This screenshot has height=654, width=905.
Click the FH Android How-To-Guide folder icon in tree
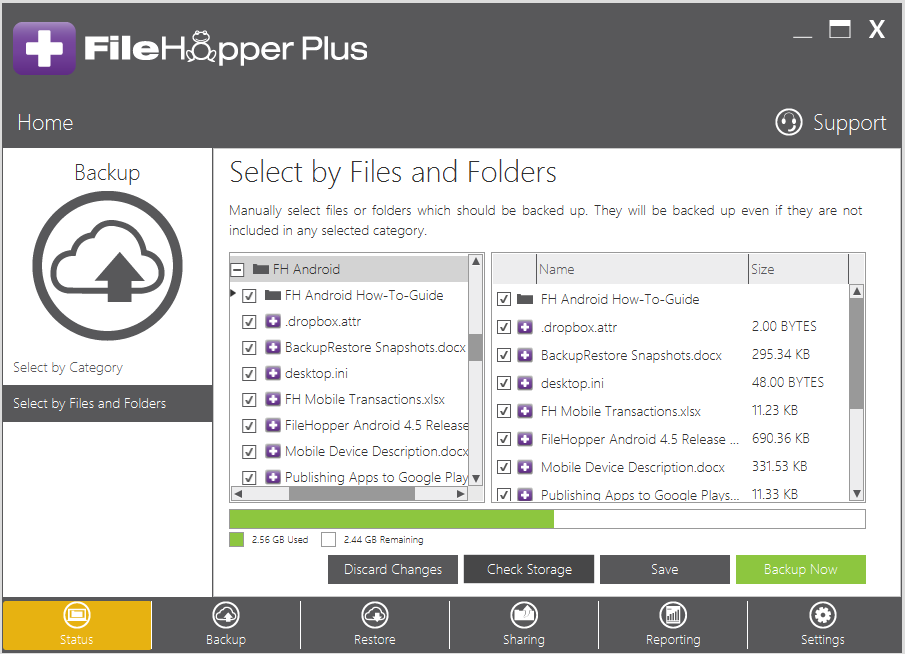pos(273,295)
